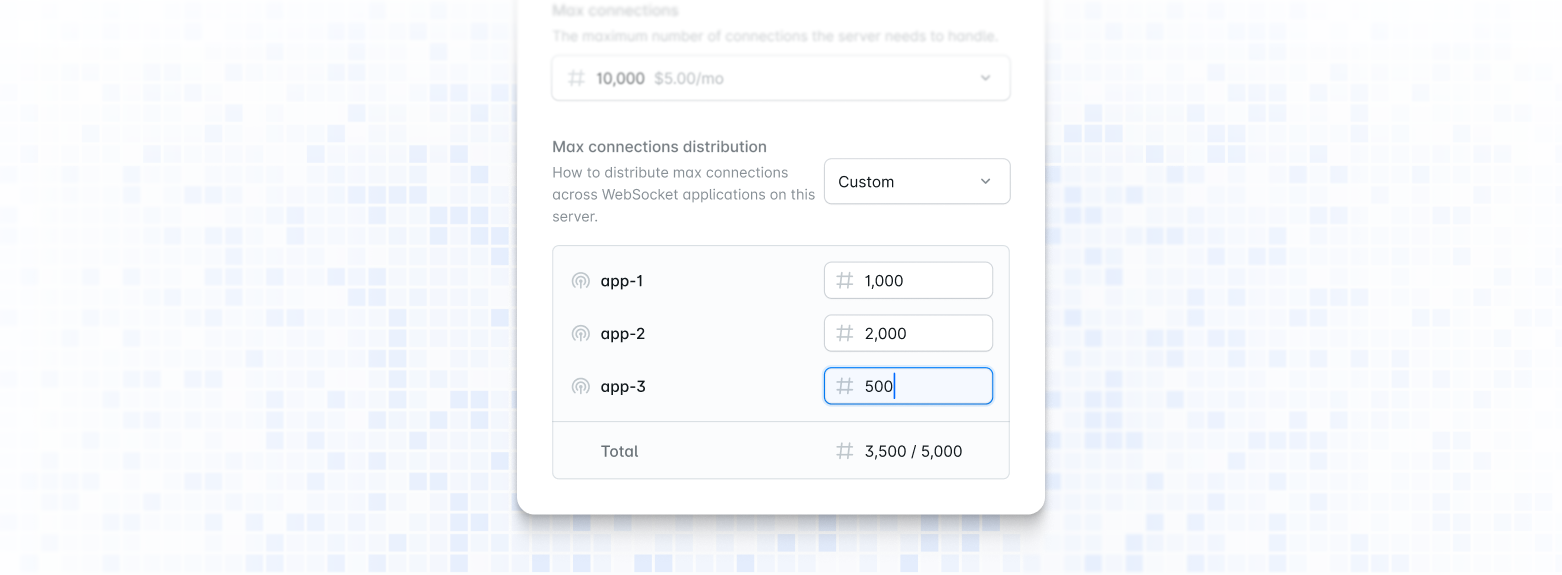This screenshot has width=1562, height=575.
Task: Expand the Max connections chevron arrow
Action: coord(985,78)
